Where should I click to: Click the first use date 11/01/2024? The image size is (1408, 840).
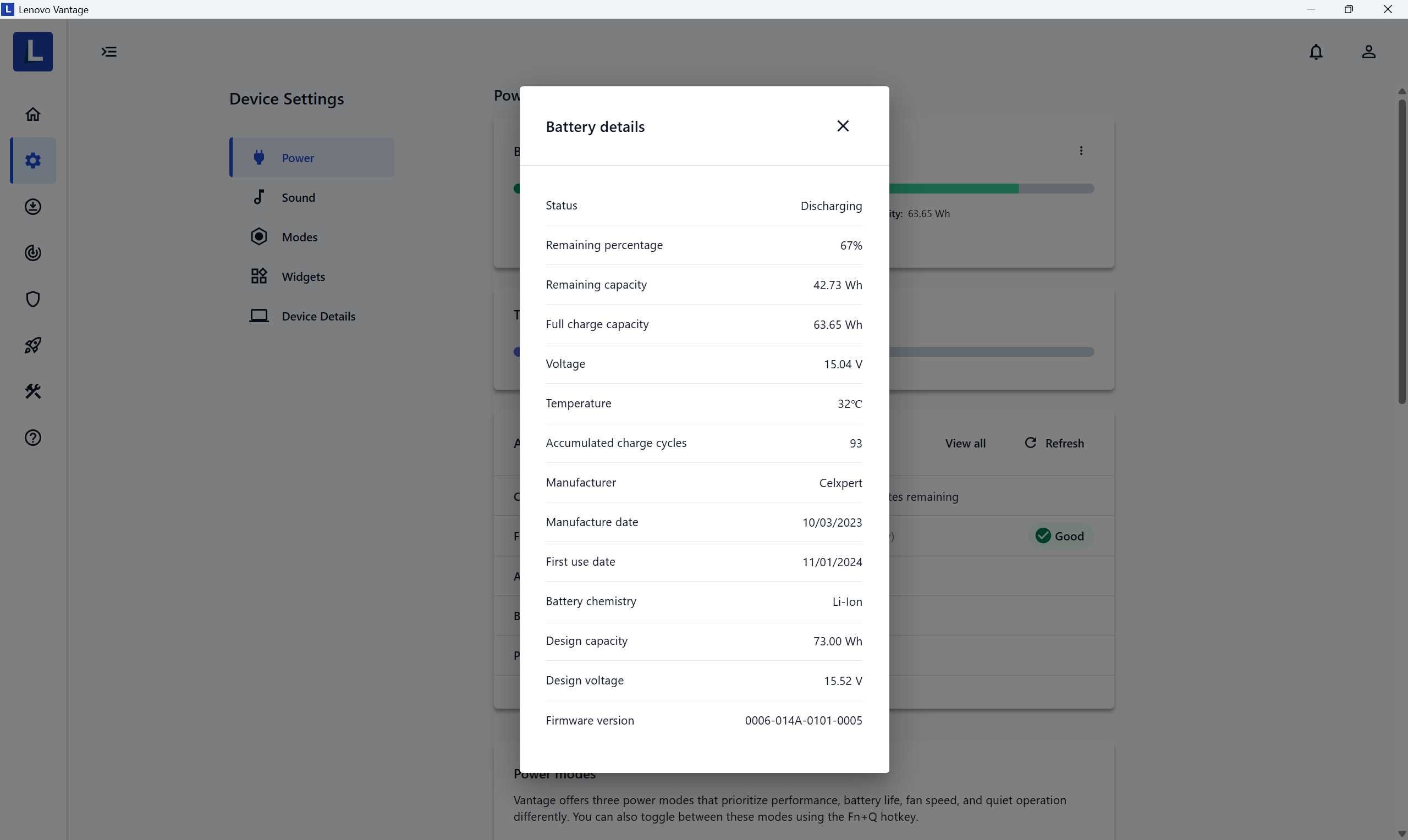(832, 562)
